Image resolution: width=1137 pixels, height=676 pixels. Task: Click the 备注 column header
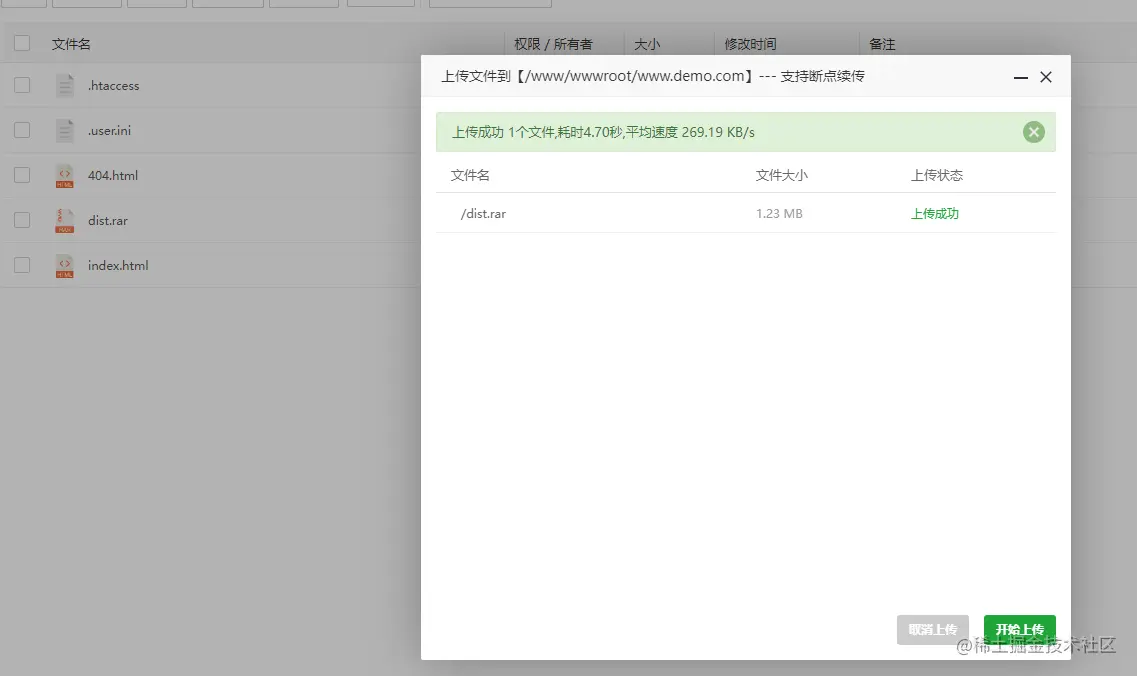[x=882, y=44]
